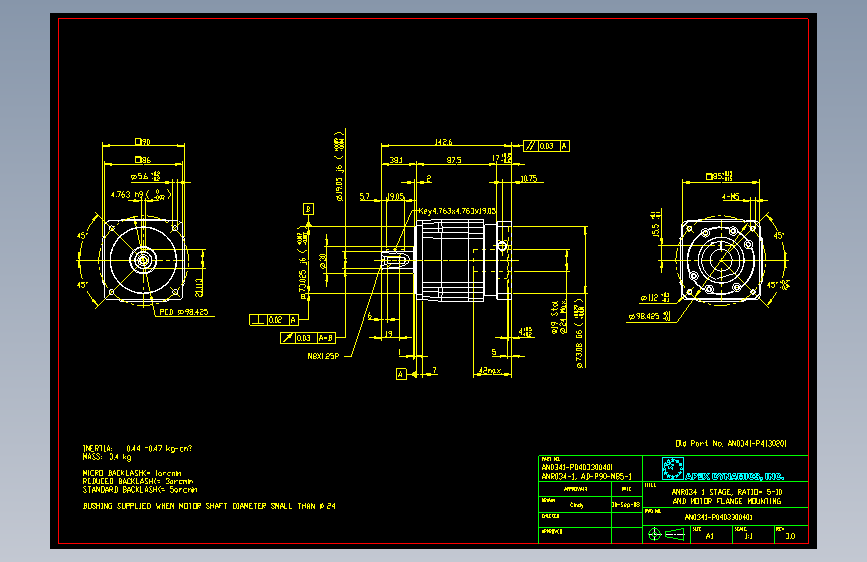Select datum B box left of side view
867x562 pixels.
(x=309, y=209)
